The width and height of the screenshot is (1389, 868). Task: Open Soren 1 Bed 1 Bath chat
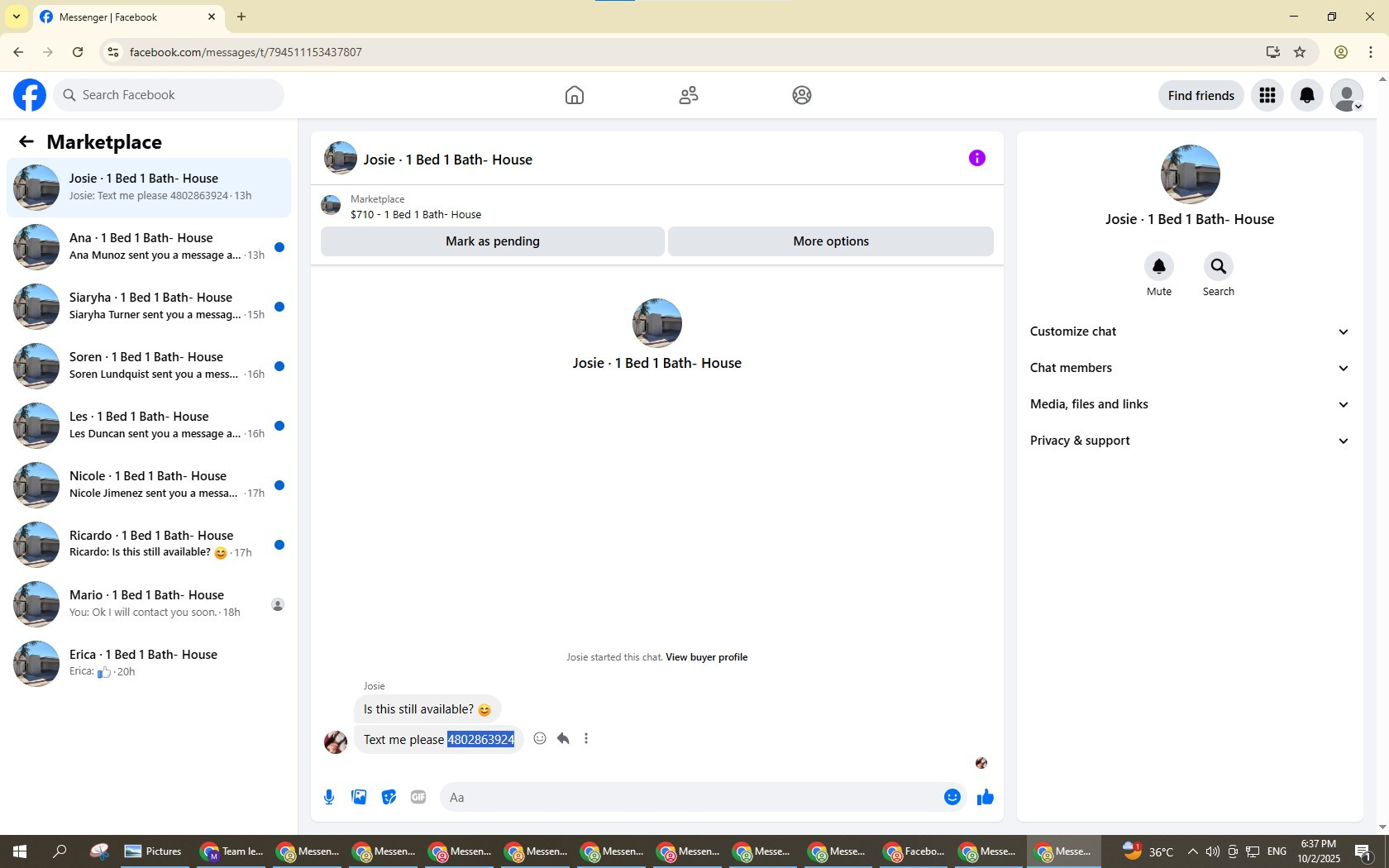149,365
